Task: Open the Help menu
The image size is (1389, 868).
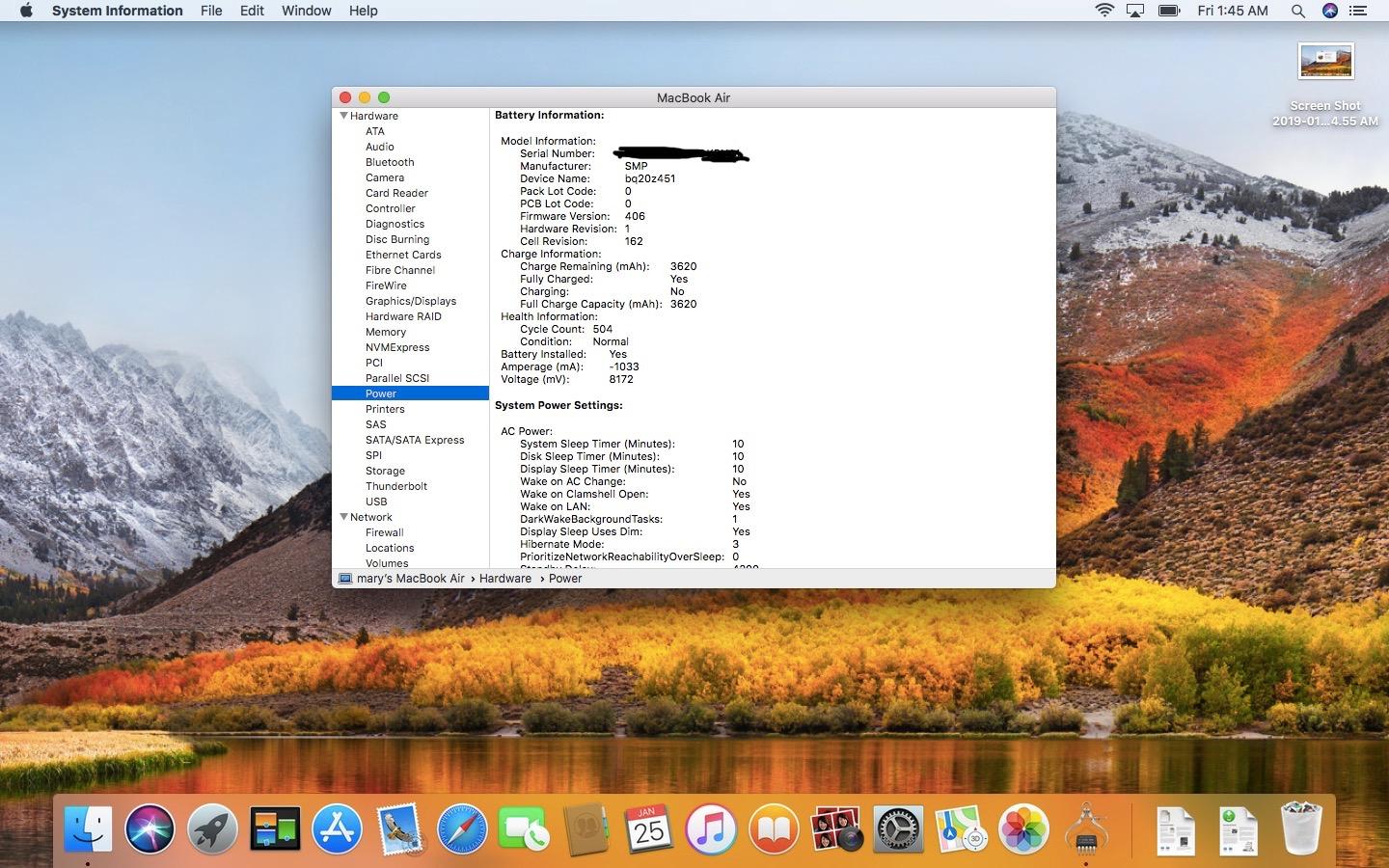Action: [363, 11]
